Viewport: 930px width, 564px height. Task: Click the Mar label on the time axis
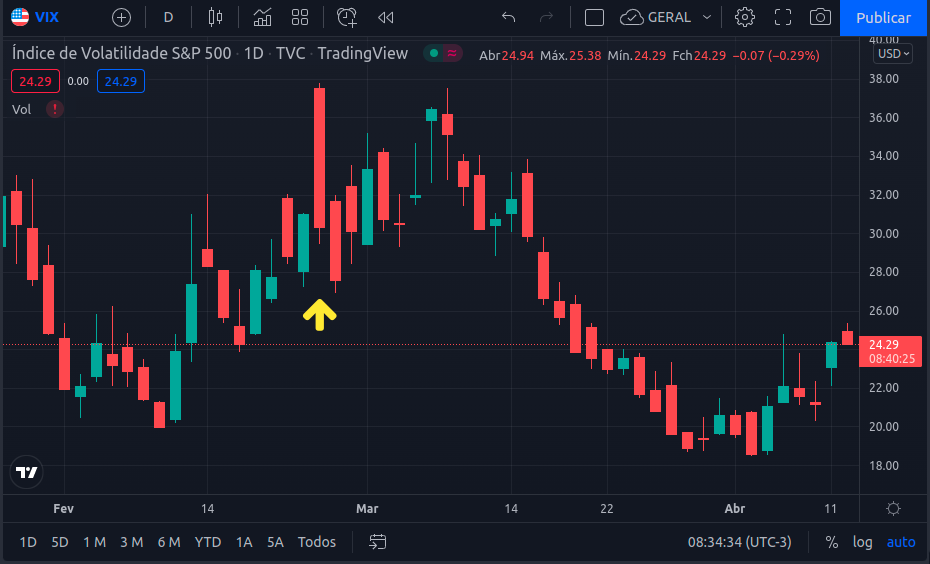pos(367,508)
